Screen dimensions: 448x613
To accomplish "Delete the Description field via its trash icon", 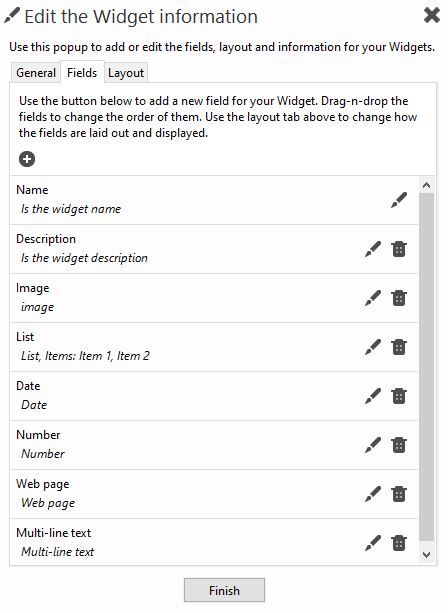I will tap(399, 249).
